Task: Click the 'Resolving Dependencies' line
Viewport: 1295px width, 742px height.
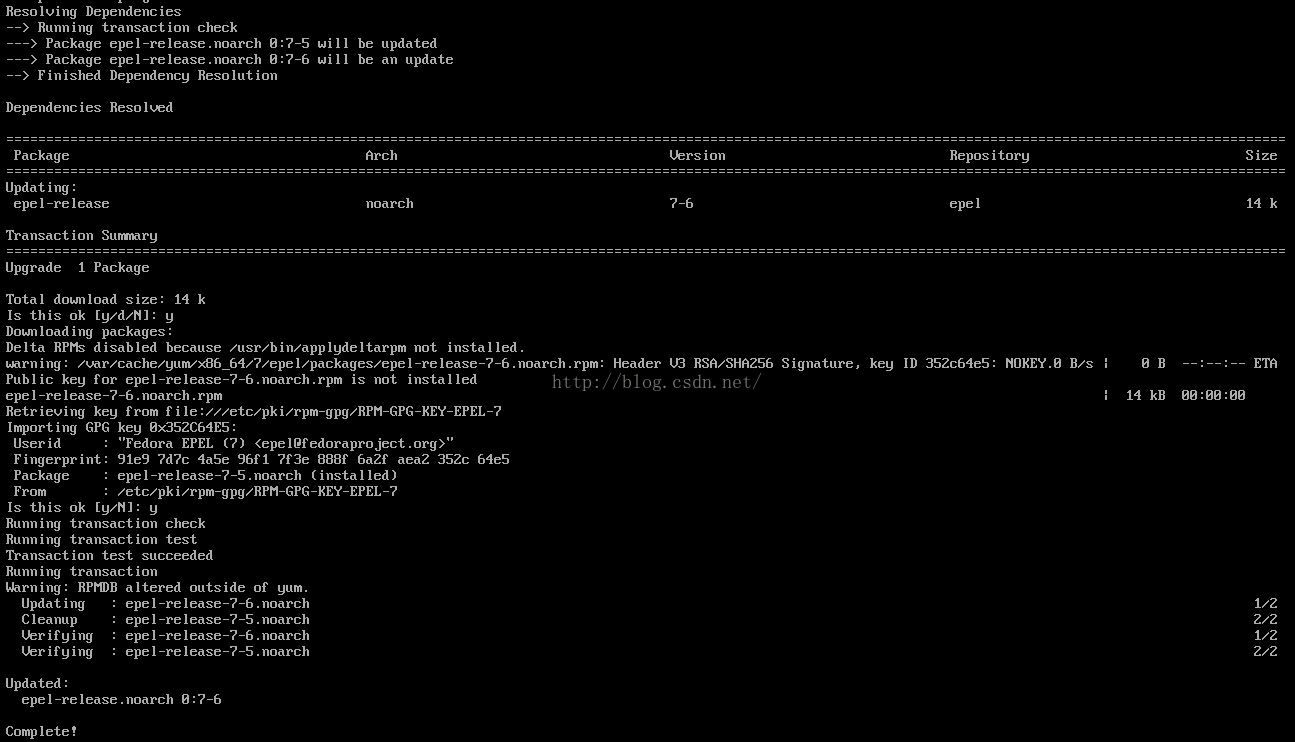Action: 94,12
